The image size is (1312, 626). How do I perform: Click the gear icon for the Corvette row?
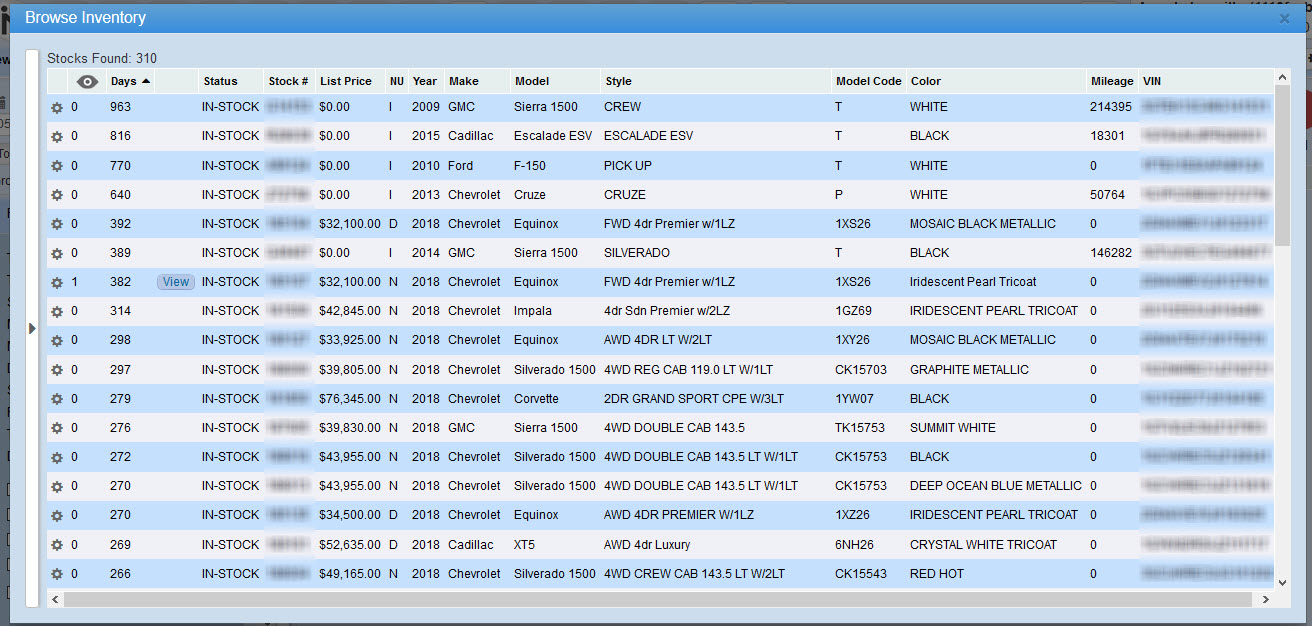pyautogui.click(x=57, y=399)
